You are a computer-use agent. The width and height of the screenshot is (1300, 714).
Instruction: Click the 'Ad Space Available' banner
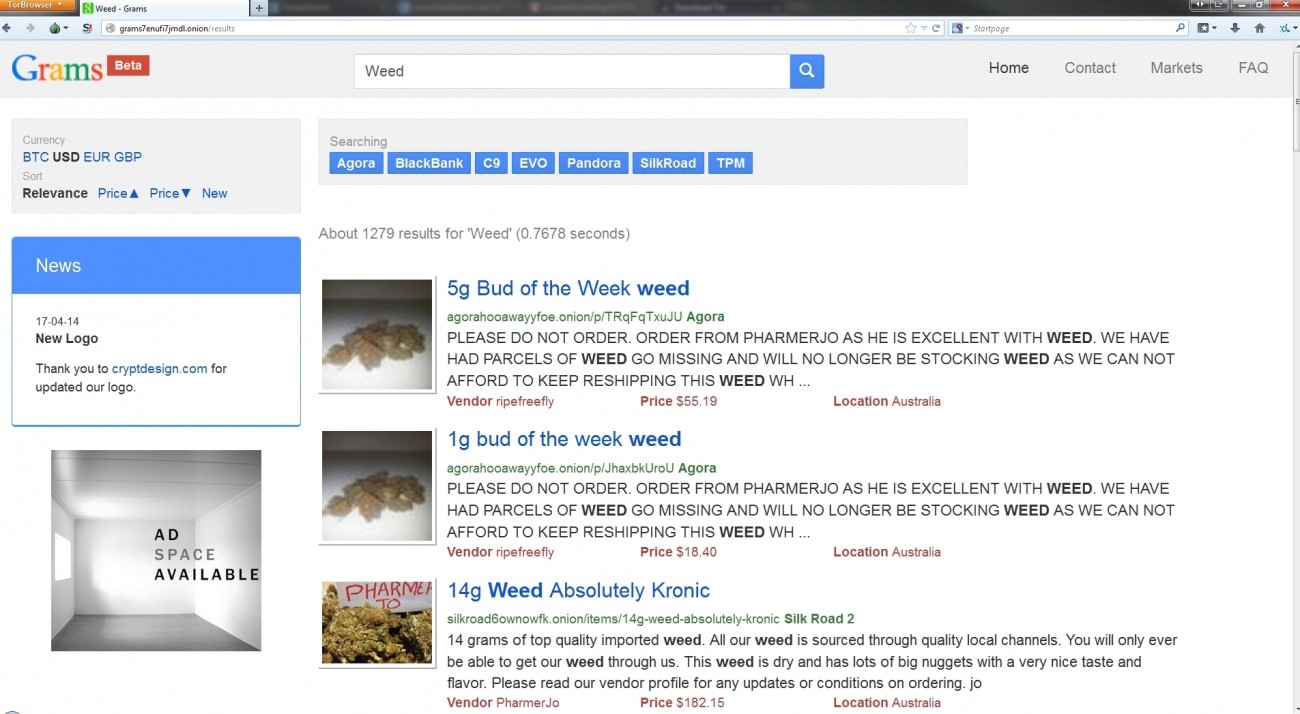pos(156,551)
